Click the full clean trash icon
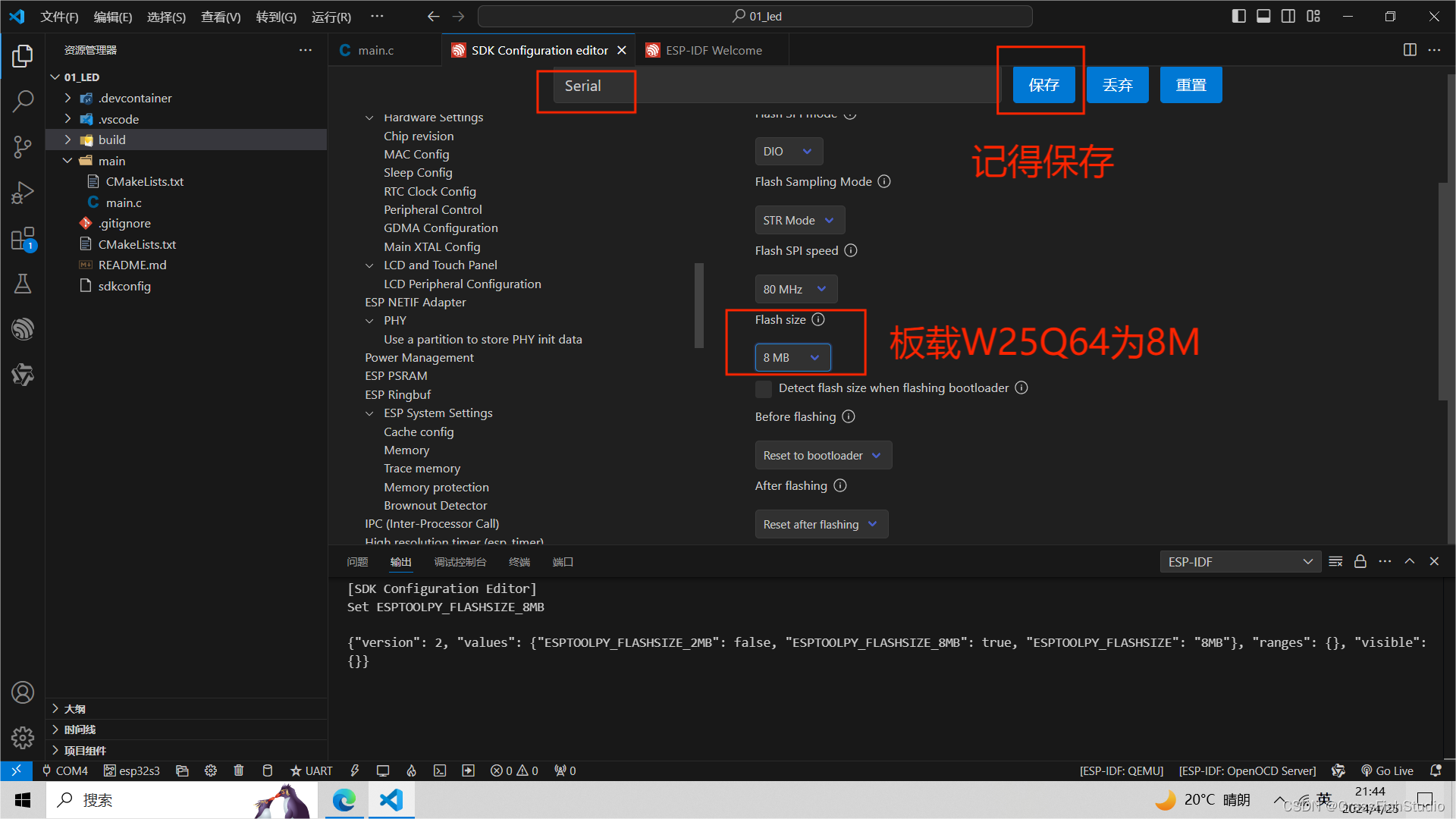This screenshot has height=819, width=1456. (x=239, y=770)
